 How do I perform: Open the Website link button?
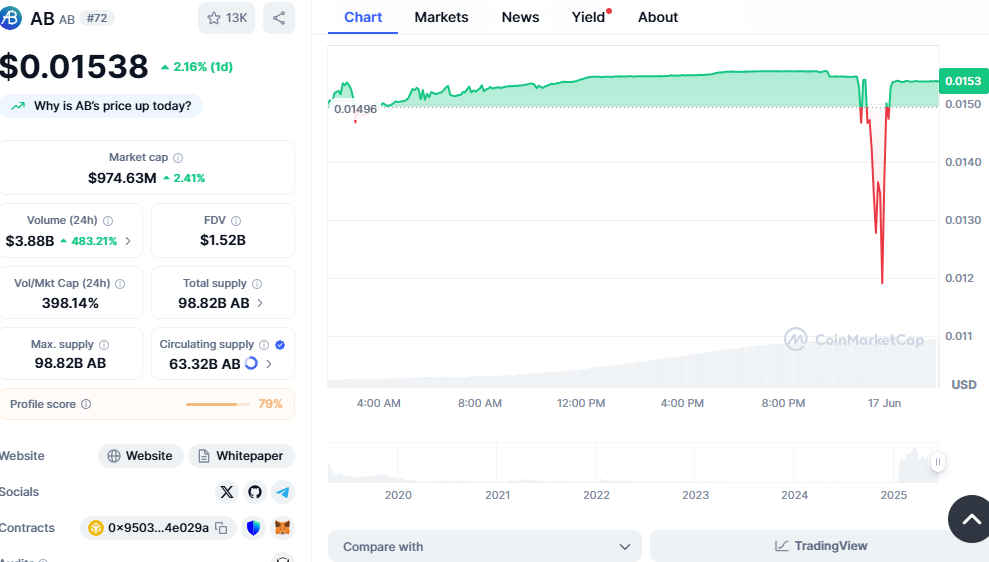click(140, 456)
